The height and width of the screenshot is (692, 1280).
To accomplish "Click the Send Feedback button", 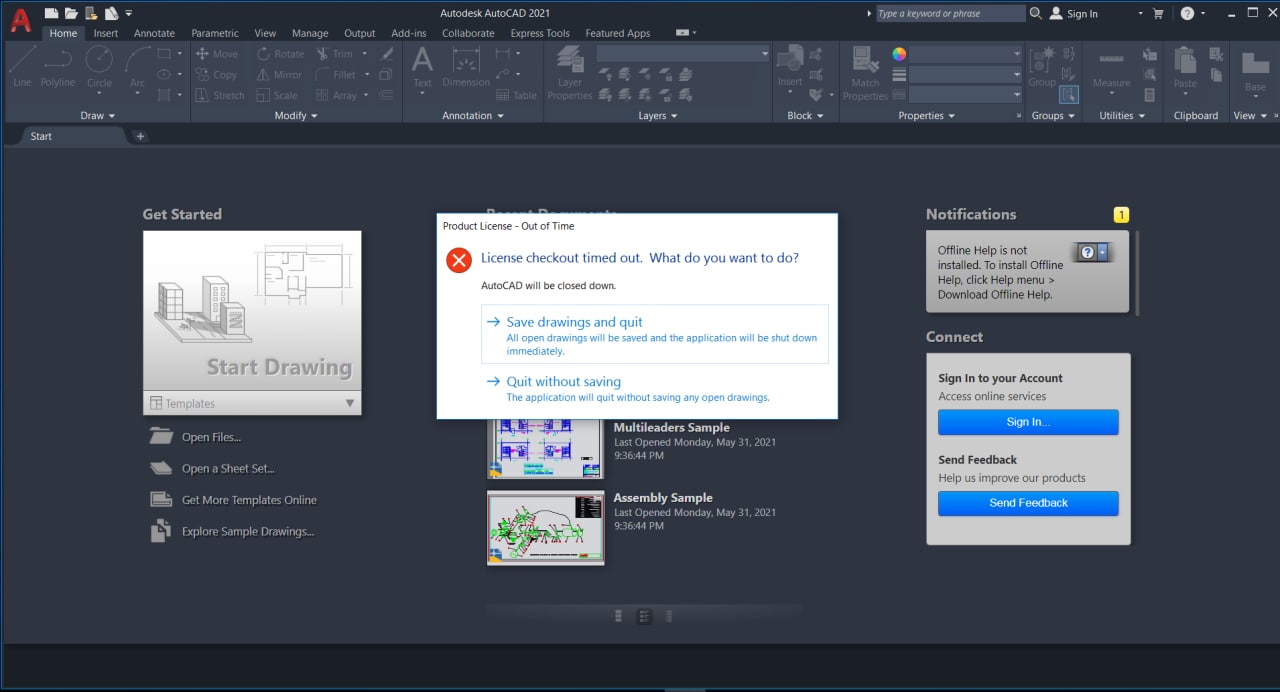I will pos(1028,503).
